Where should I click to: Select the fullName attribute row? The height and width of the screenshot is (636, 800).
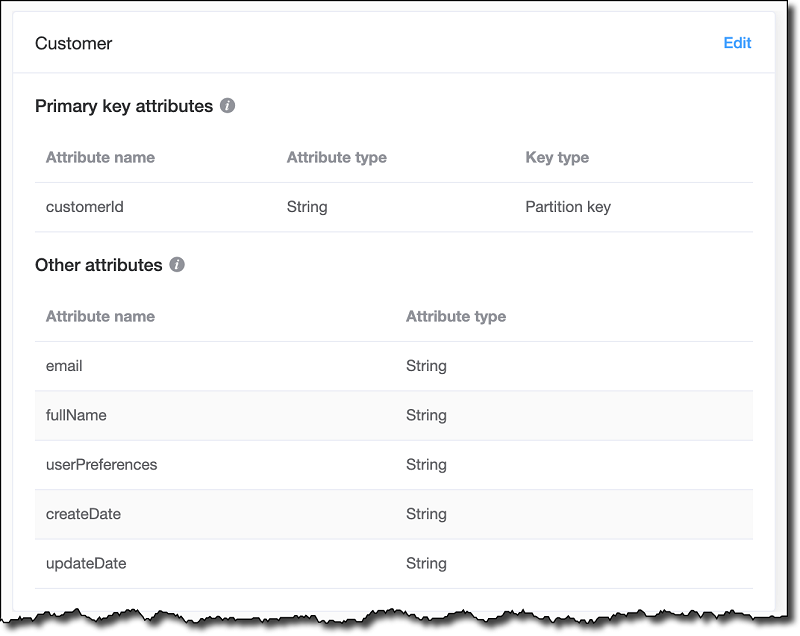(x=76, y=415)
